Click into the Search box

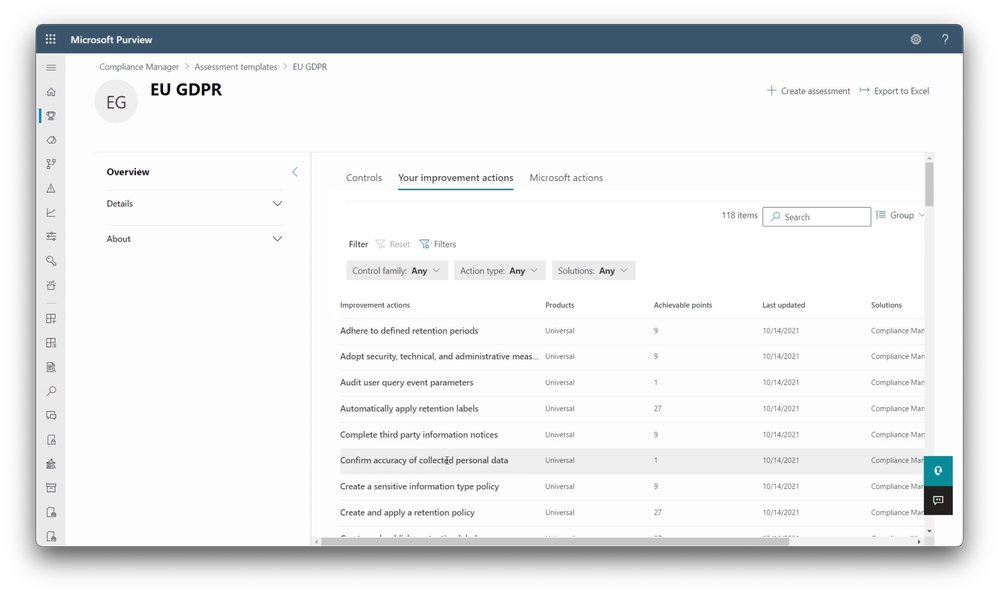coord(817,217)
